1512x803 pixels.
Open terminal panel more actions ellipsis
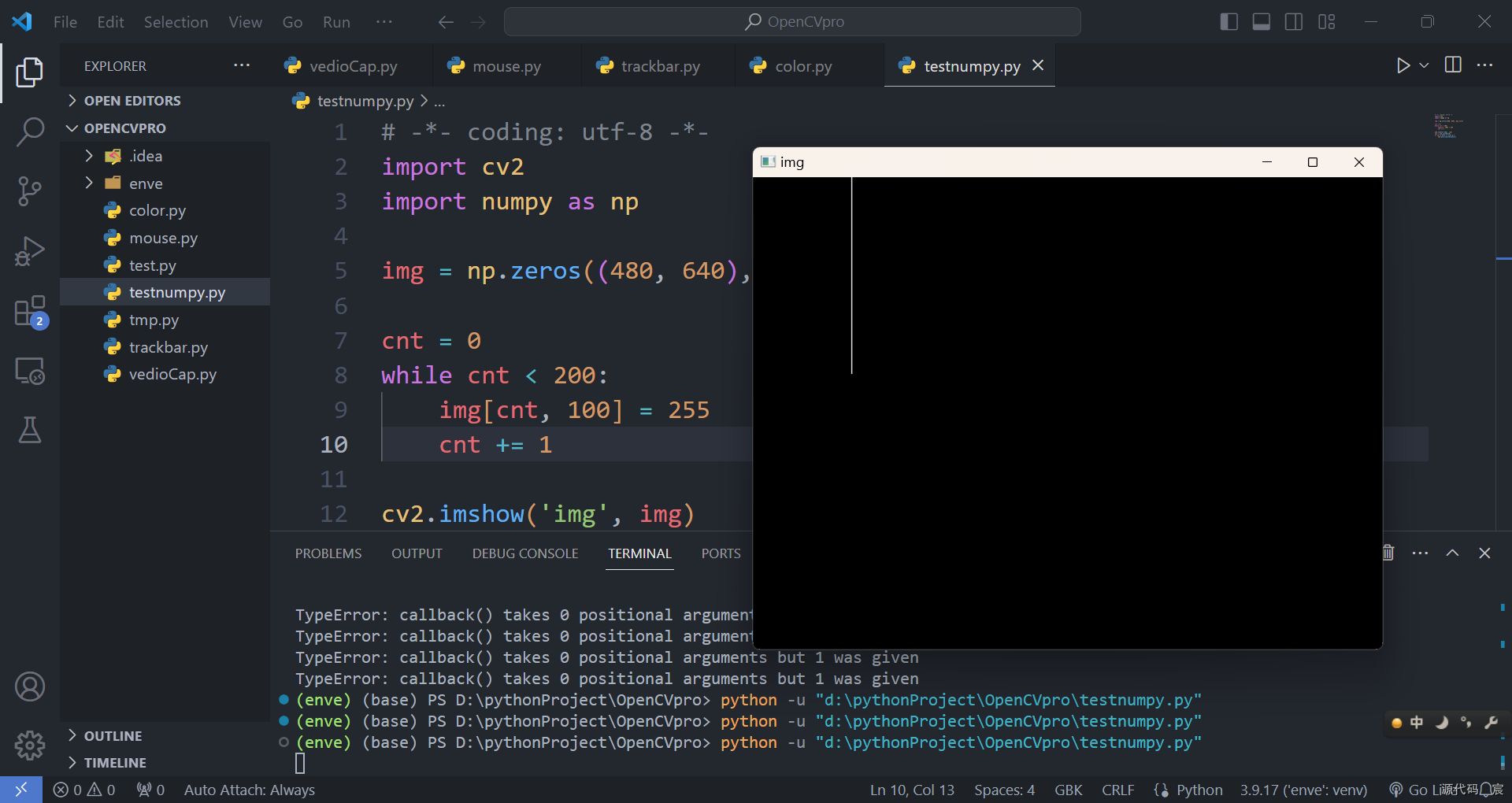point(1420,553)
